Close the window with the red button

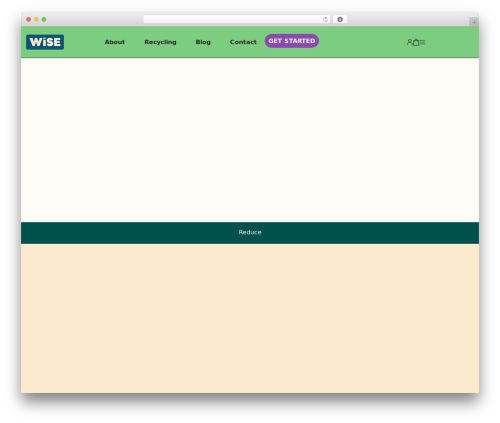pyautogui.click(x=29, y=19)
